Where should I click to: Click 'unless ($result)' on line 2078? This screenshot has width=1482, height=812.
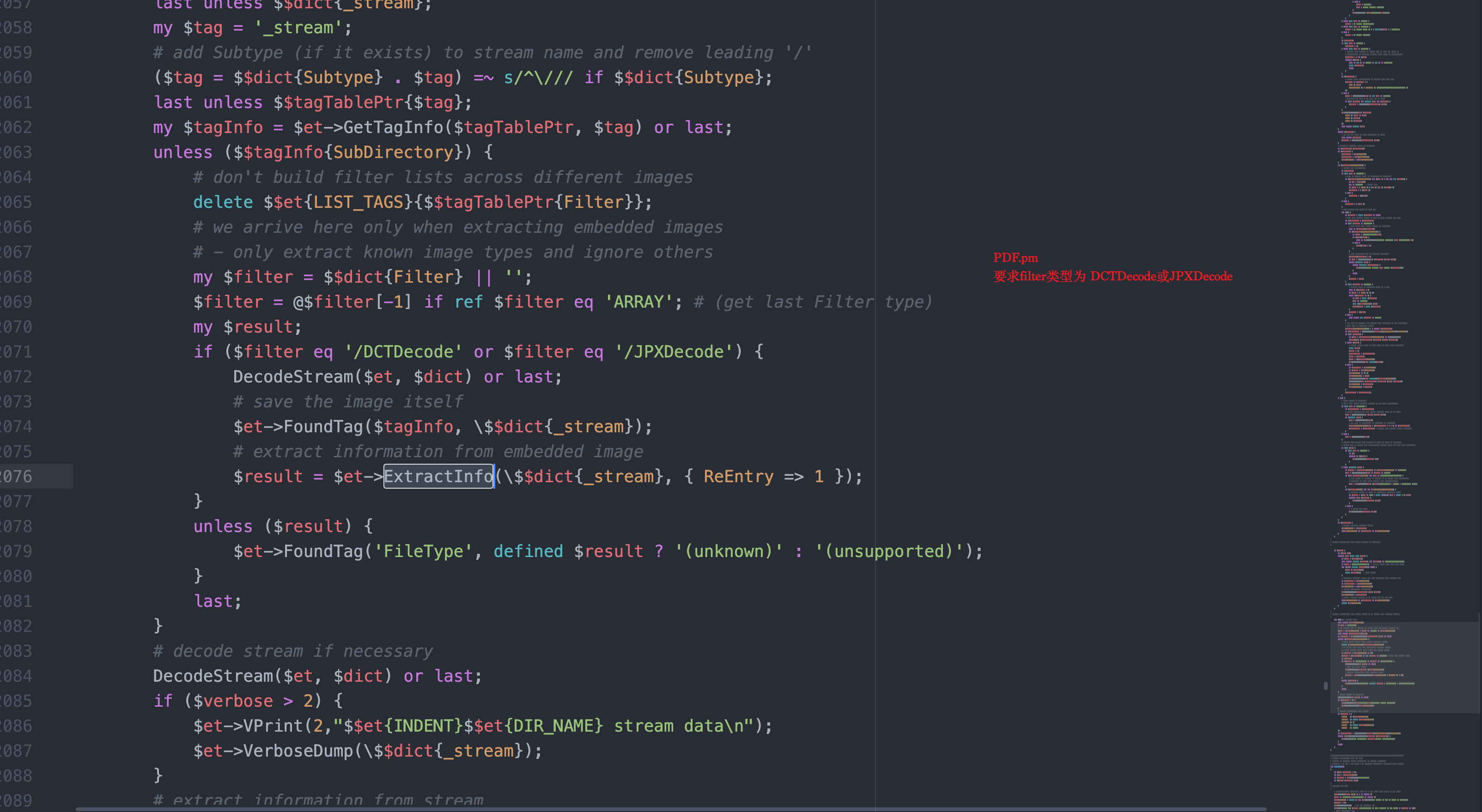[x=273, y=526]
